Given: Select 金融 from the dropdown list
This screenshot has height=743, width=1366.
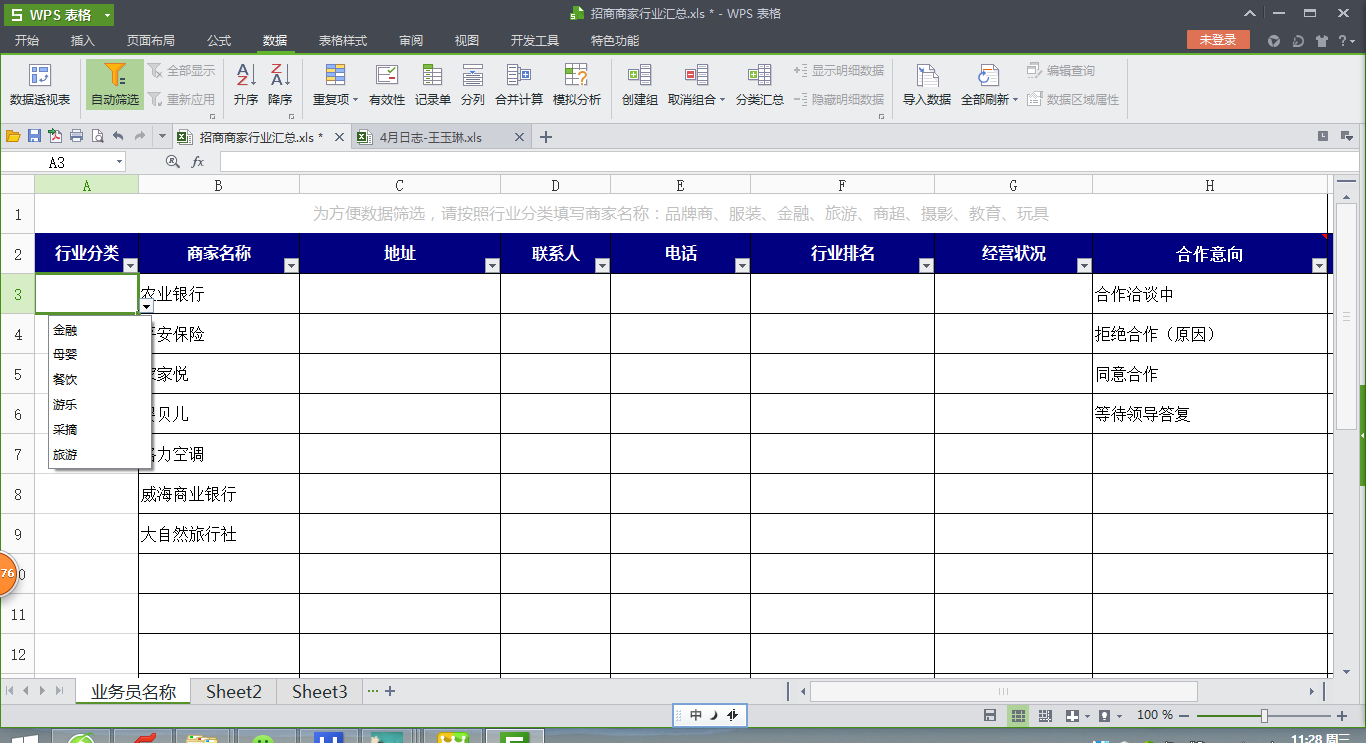Looking at the screenshot, I should pyautogui.click(x=65, y=330).
